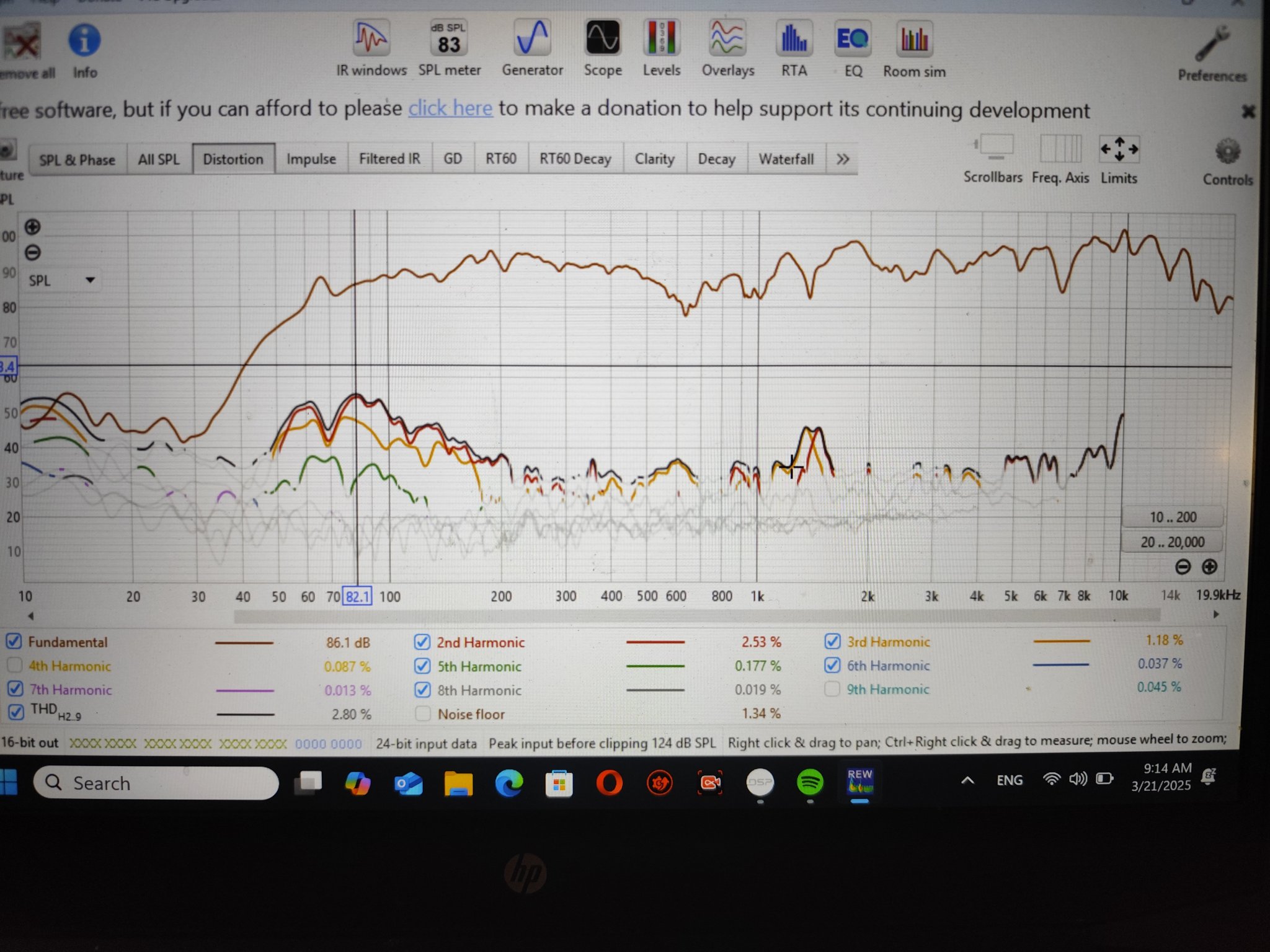Toggle the THD H2..9 checkbox
Screen dimensions: 1270x952
[16, 712]
